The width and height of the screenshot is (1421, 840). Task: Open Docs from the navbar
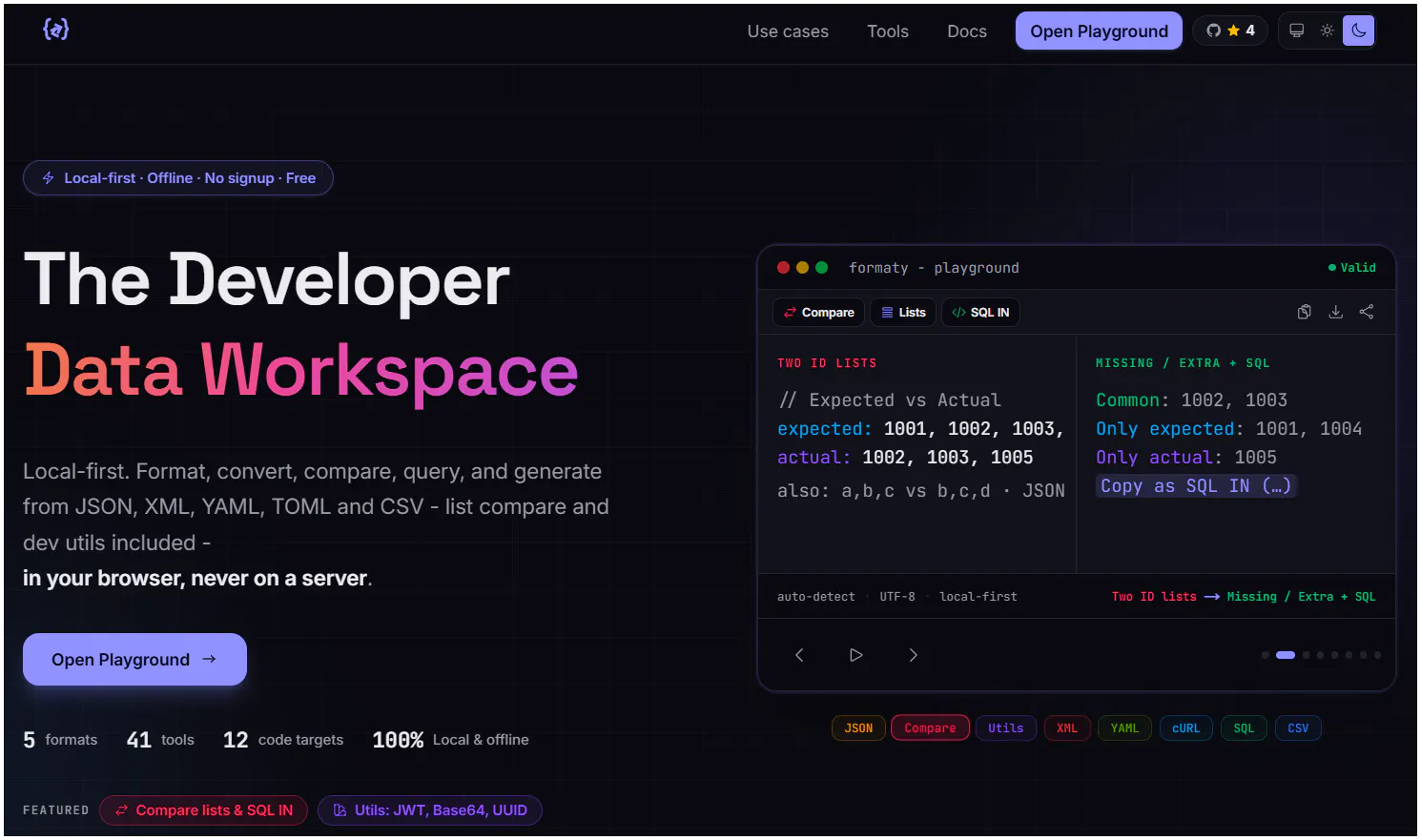[x=967, y=31]
